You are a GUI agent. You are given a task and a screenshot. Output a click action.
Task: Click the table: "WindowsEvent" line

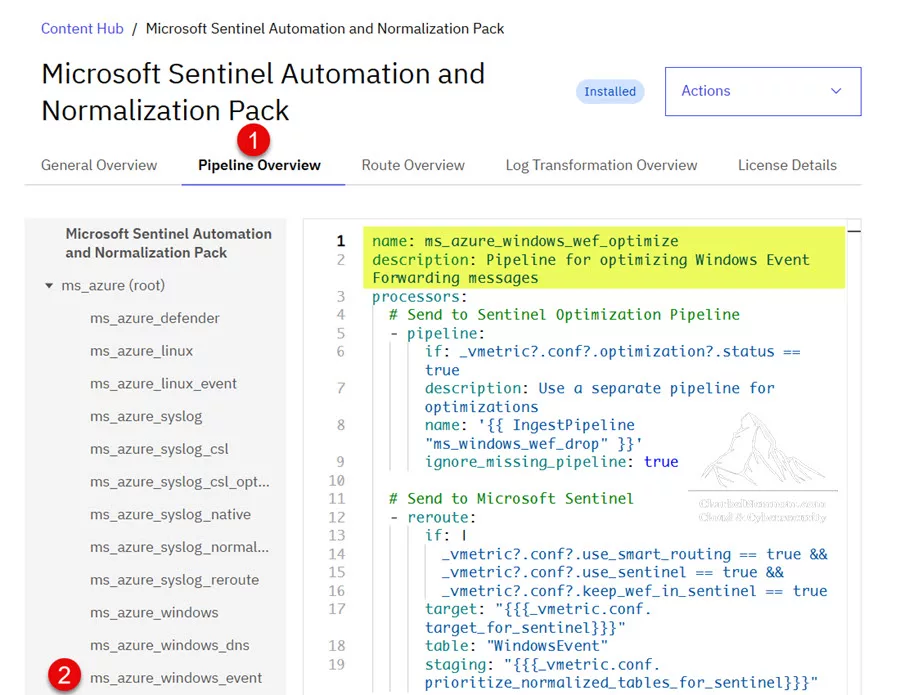coord(516,646)
